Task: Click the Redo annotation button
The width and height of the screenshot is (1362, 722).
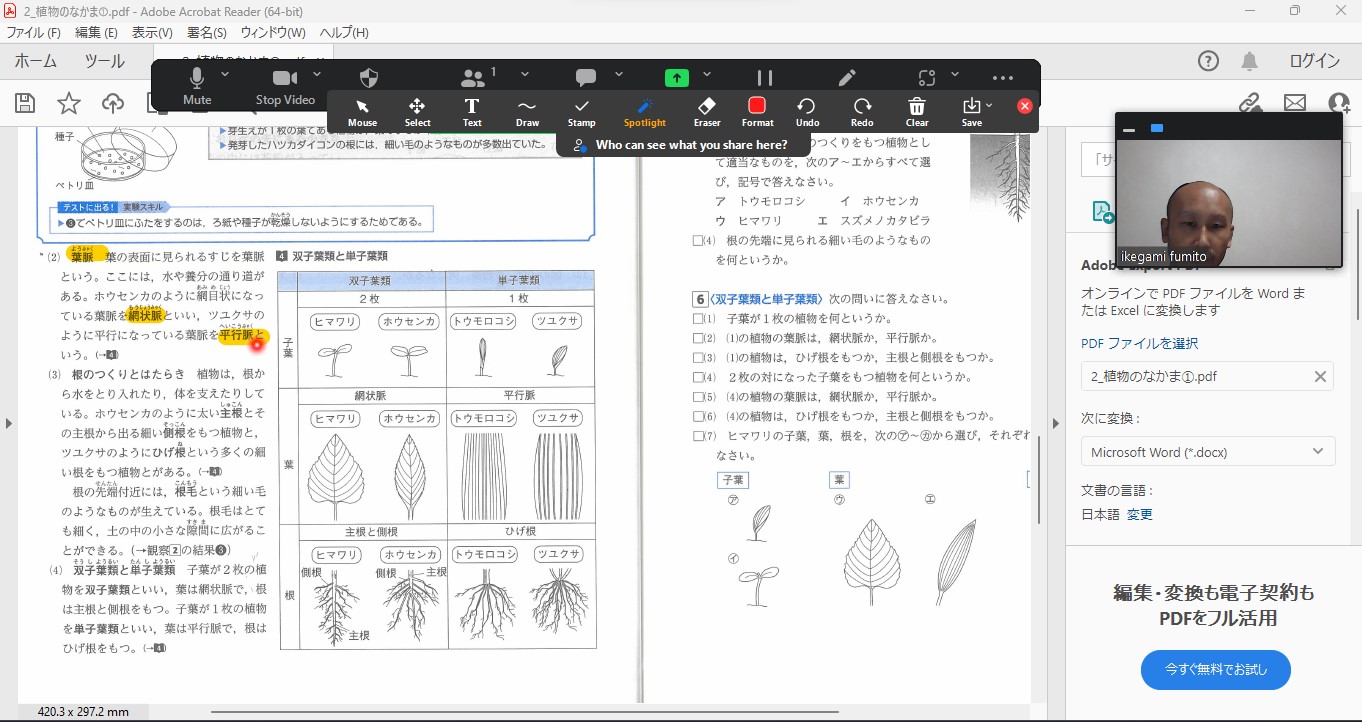Action: click(x=862, y=111)
